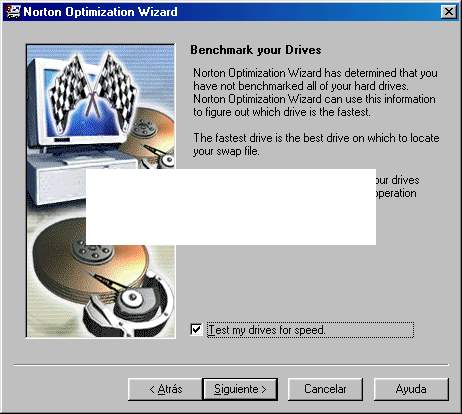
Task: Click the 'Norton Optimization Wizard has determined' paragraph
Action: click(315, 92)
